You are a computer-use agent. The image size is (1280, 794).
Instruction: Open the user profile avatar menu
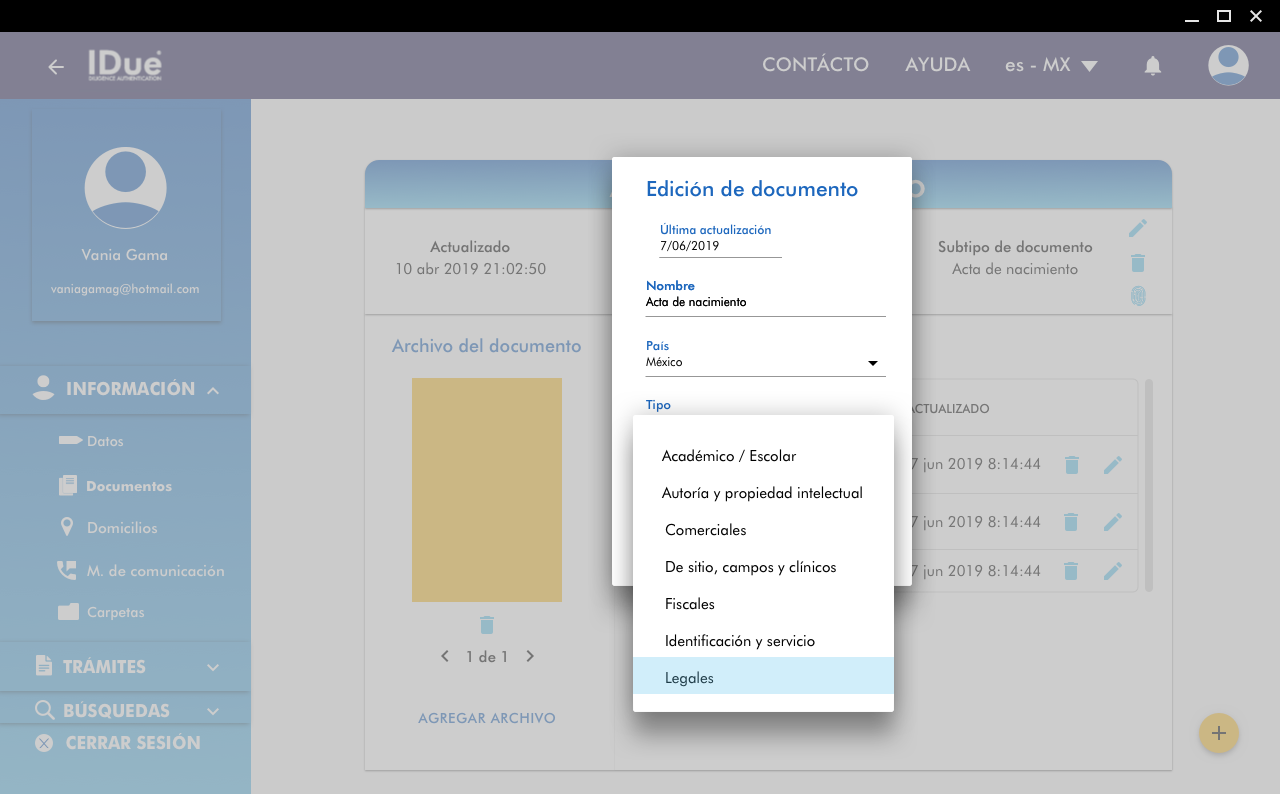tap(1227, 66)
